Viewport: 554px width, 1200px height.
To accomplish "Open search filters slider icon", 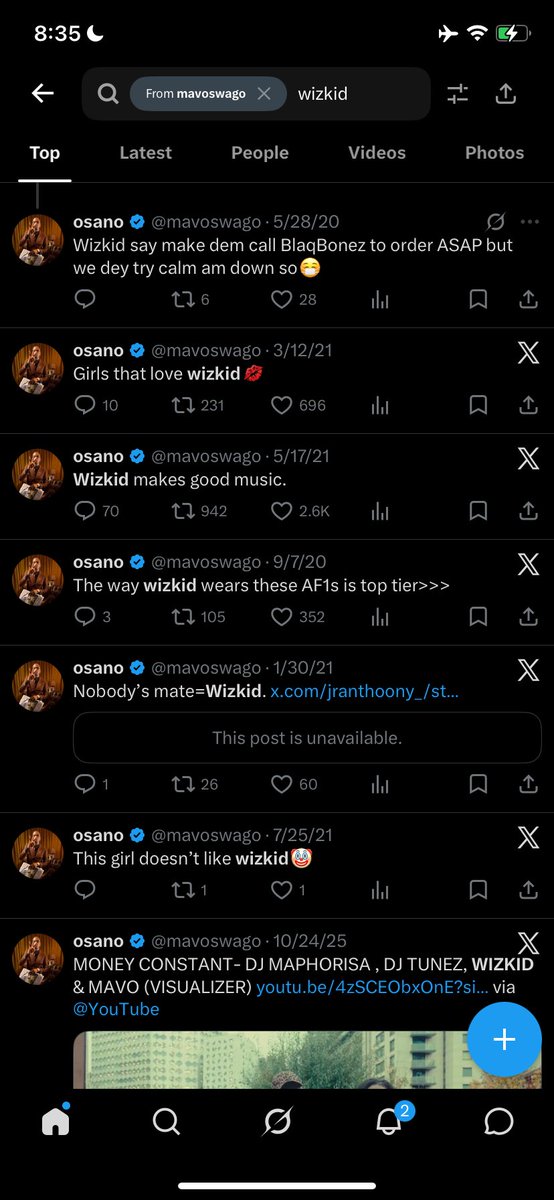I will [457, 94].
